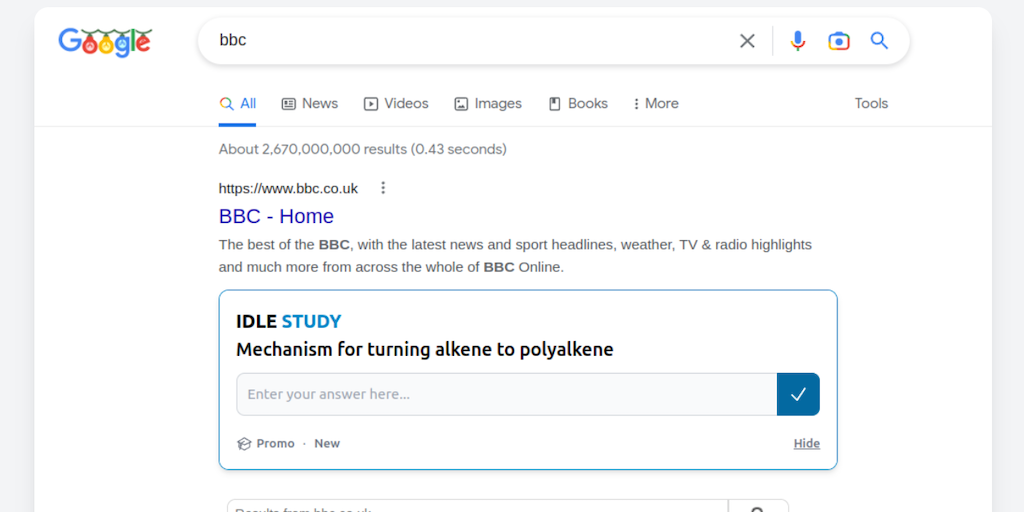The image size is (1024, 512).
Task: Open the Tools options
Action: (871, 104)
